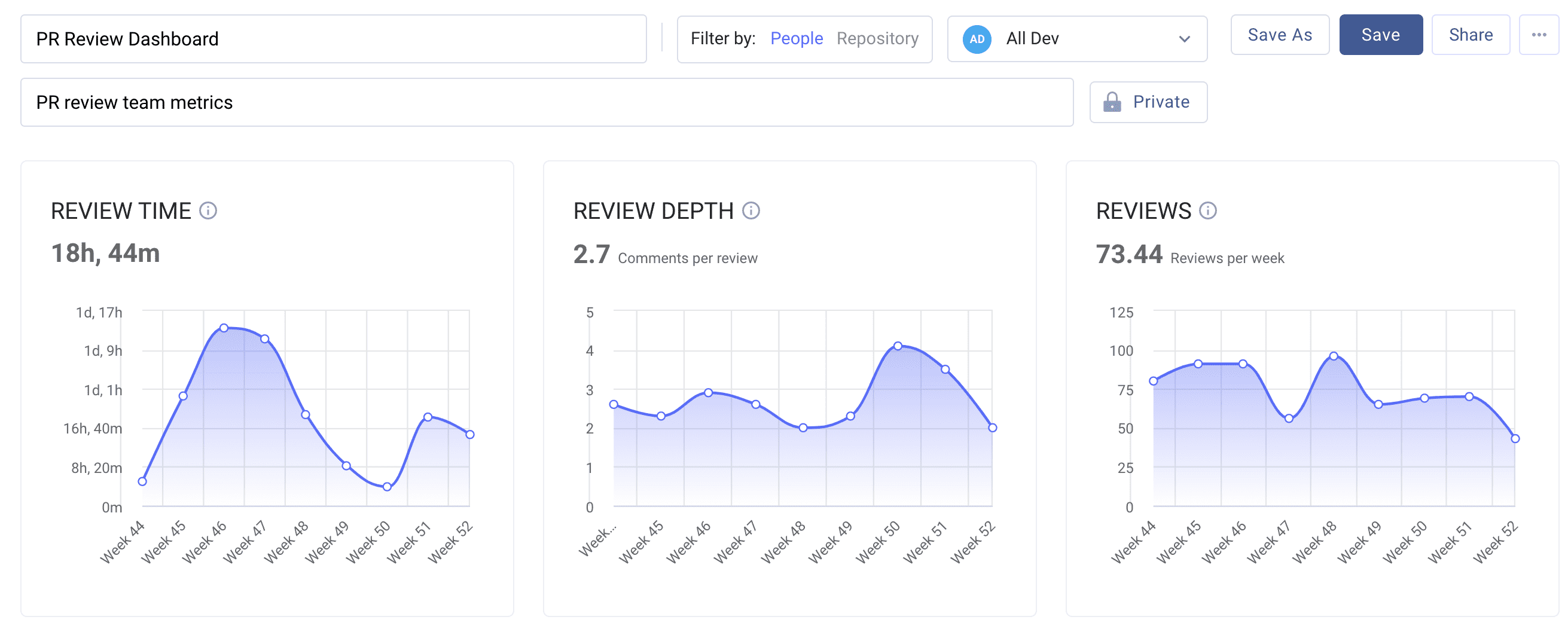Toggle the Private visibility setting

click(x=1148, y=102)
